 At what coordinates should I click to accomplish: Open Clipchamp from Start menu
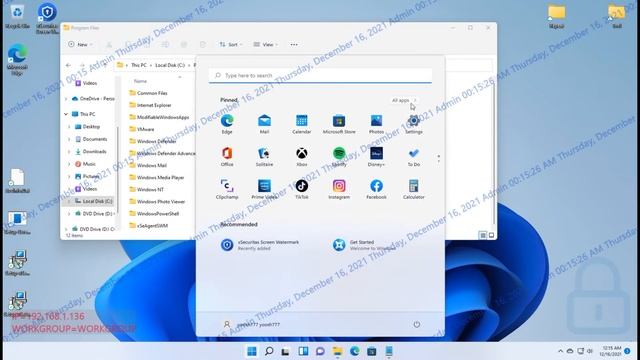pos(227,189)
